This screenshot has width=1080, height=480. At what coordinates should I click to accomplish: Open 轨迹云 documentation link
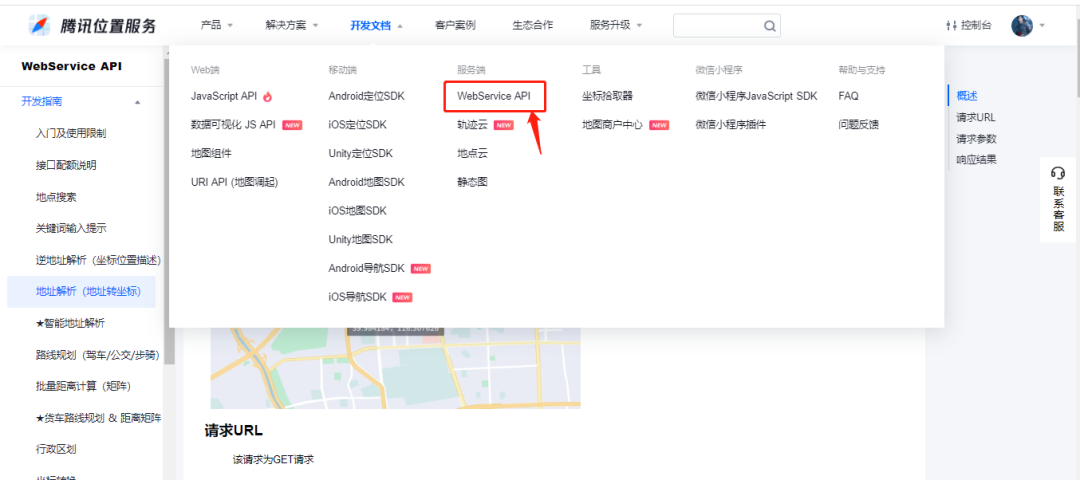pos(472,125)
